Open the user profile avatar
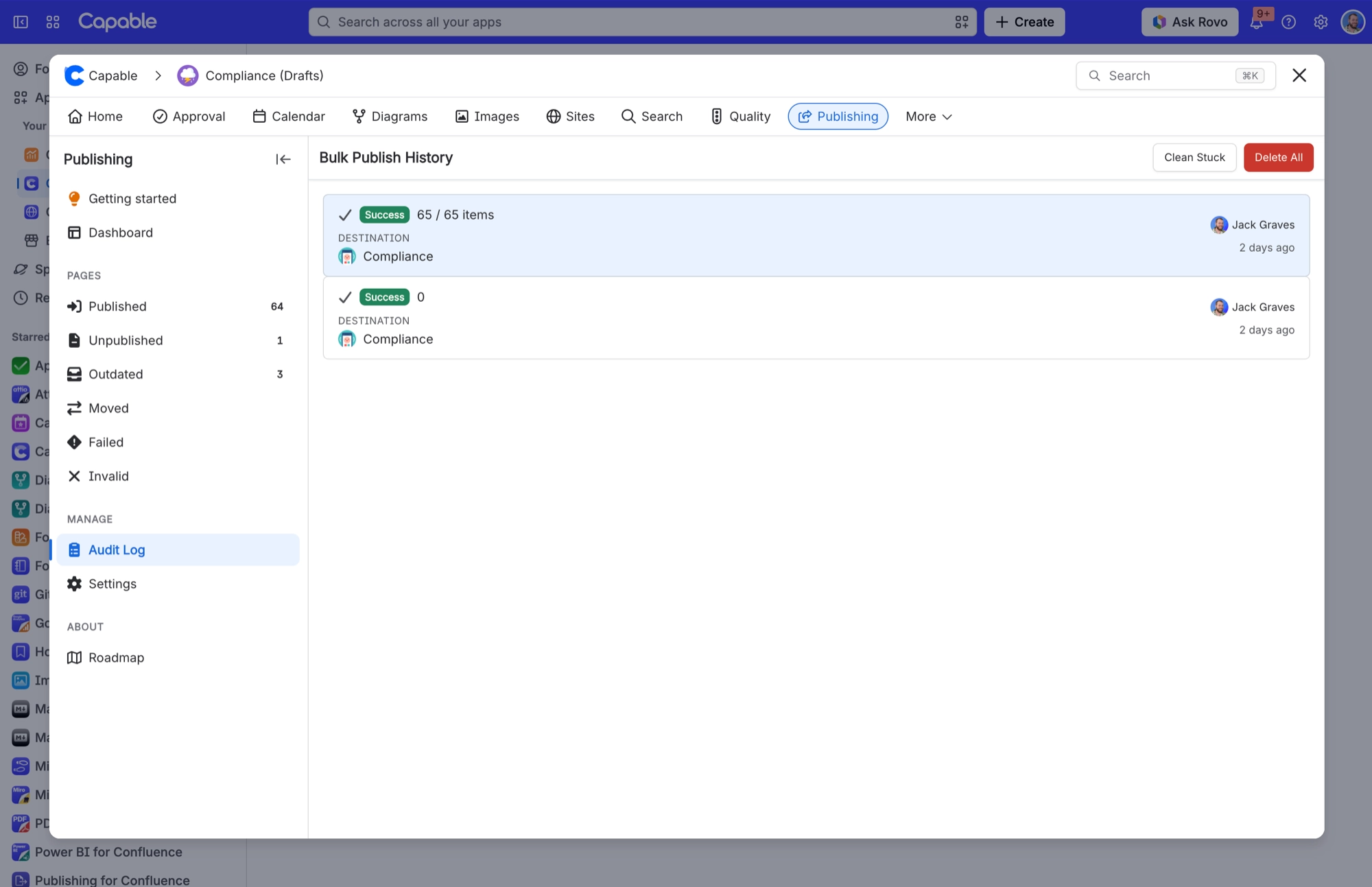The image size is (1372, 887). pos(1353,22)
